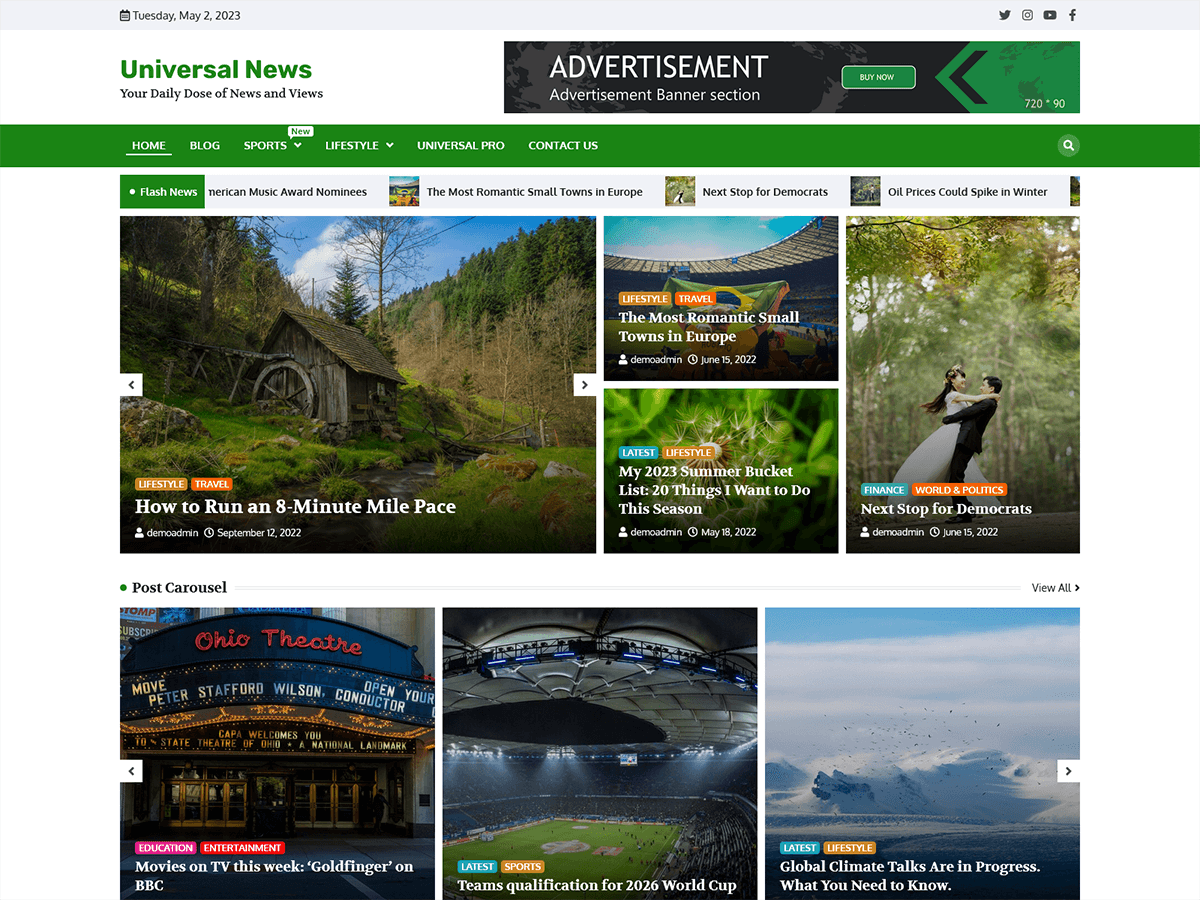Screen dimensions: 1200x900
Task: Click the next arrow on the Post Carousel
Action: click(x=1068, y=771)
